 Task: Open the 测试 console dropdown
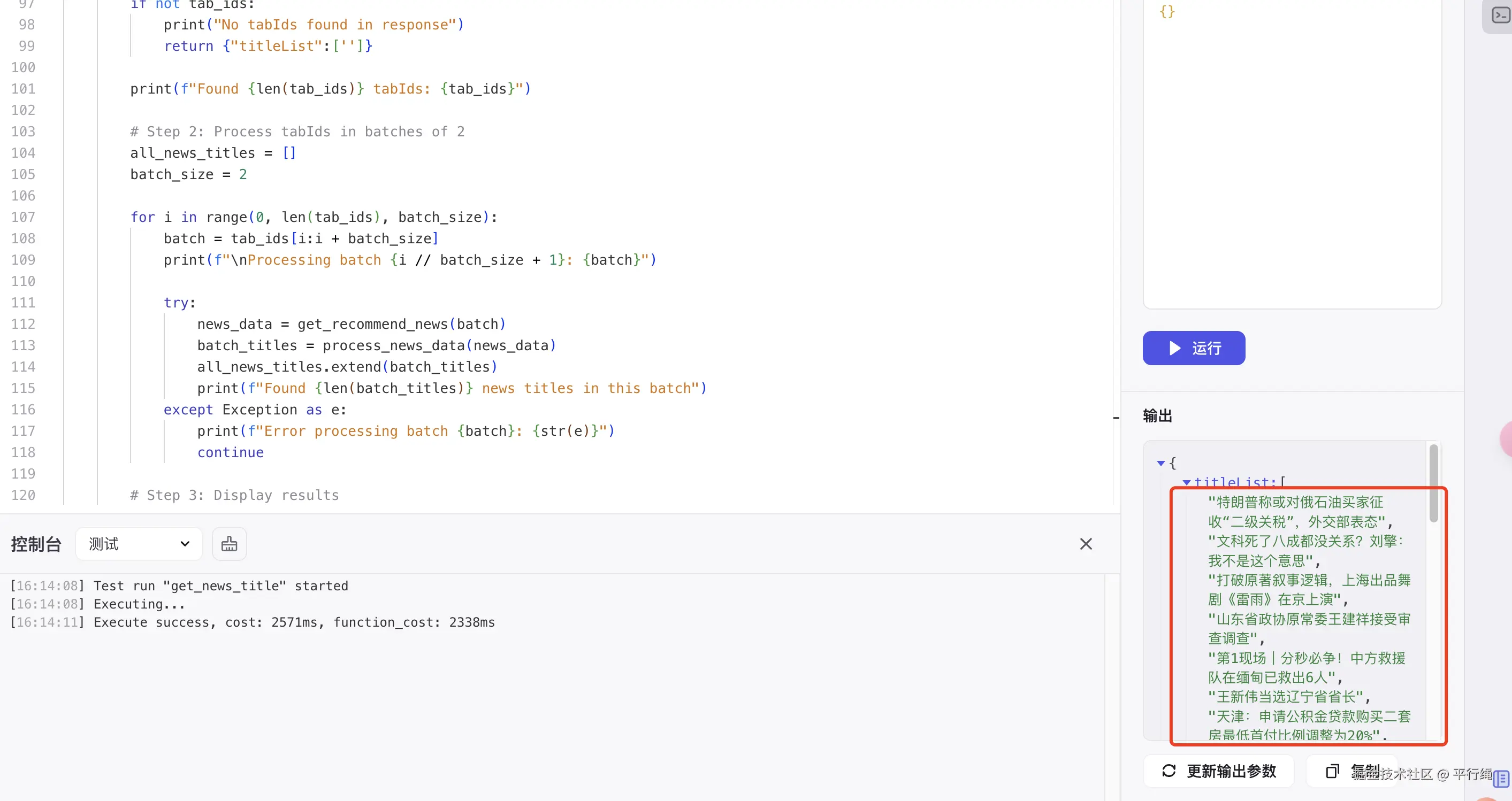139,544
